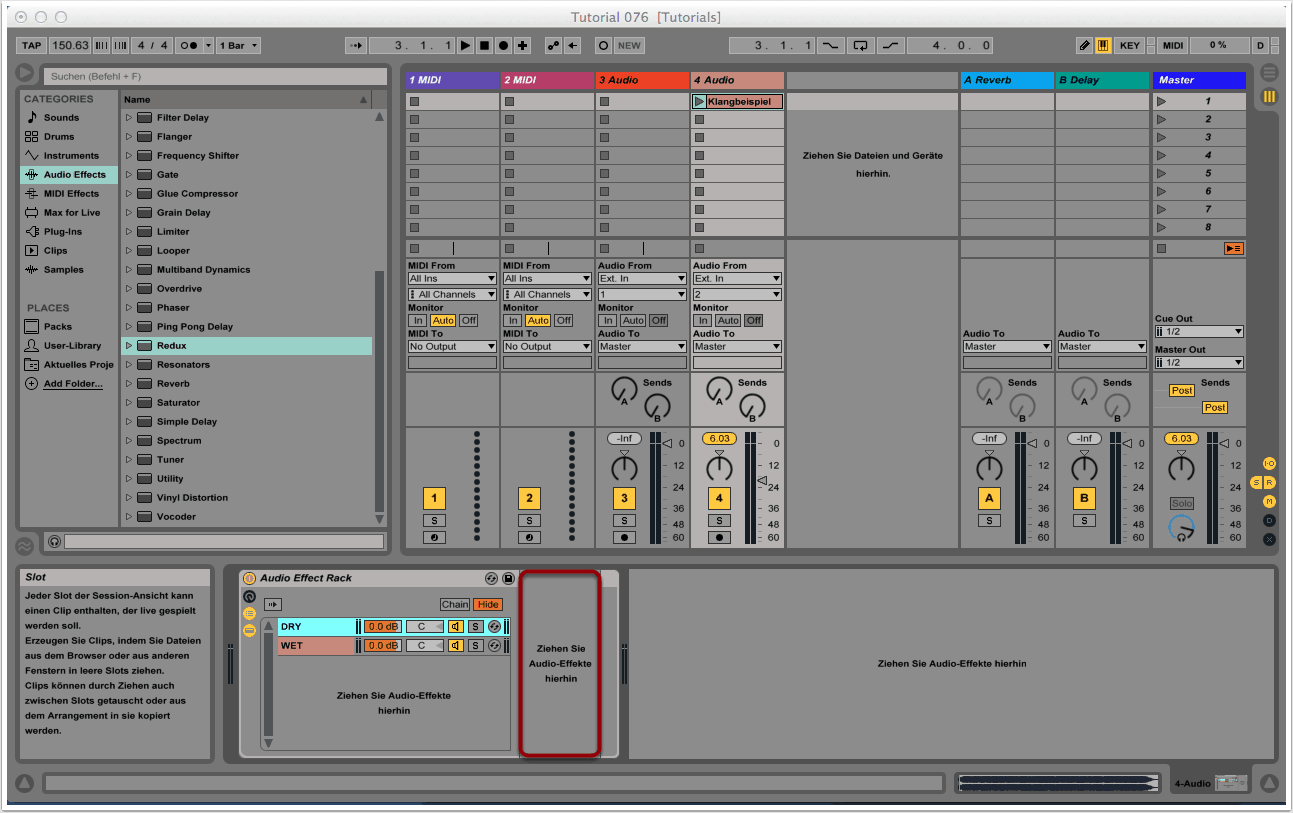Expand the Redux effect folder

click(x=129, y=346)
